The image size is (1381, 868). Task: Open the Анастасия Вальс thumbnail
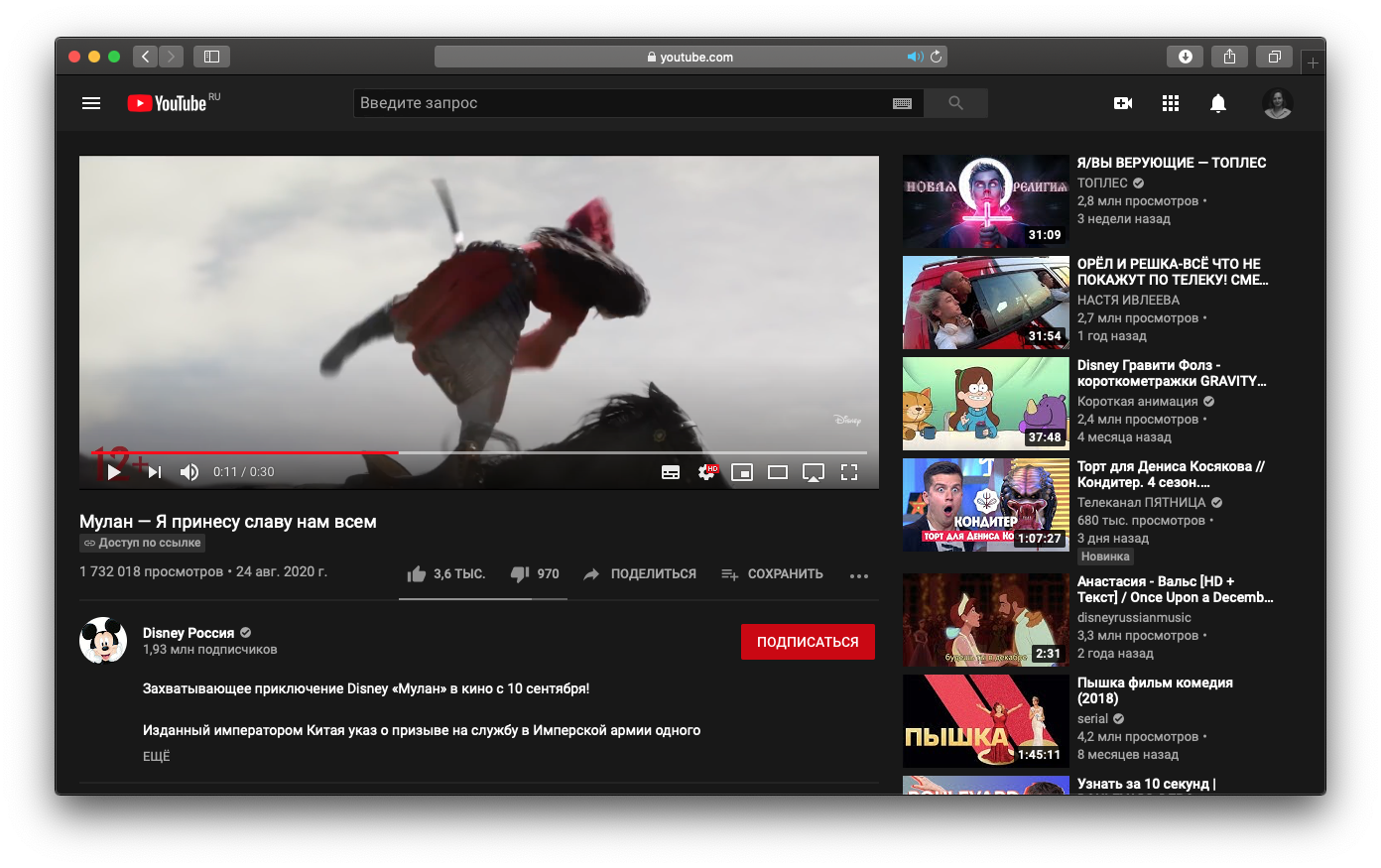click(986, 620)
